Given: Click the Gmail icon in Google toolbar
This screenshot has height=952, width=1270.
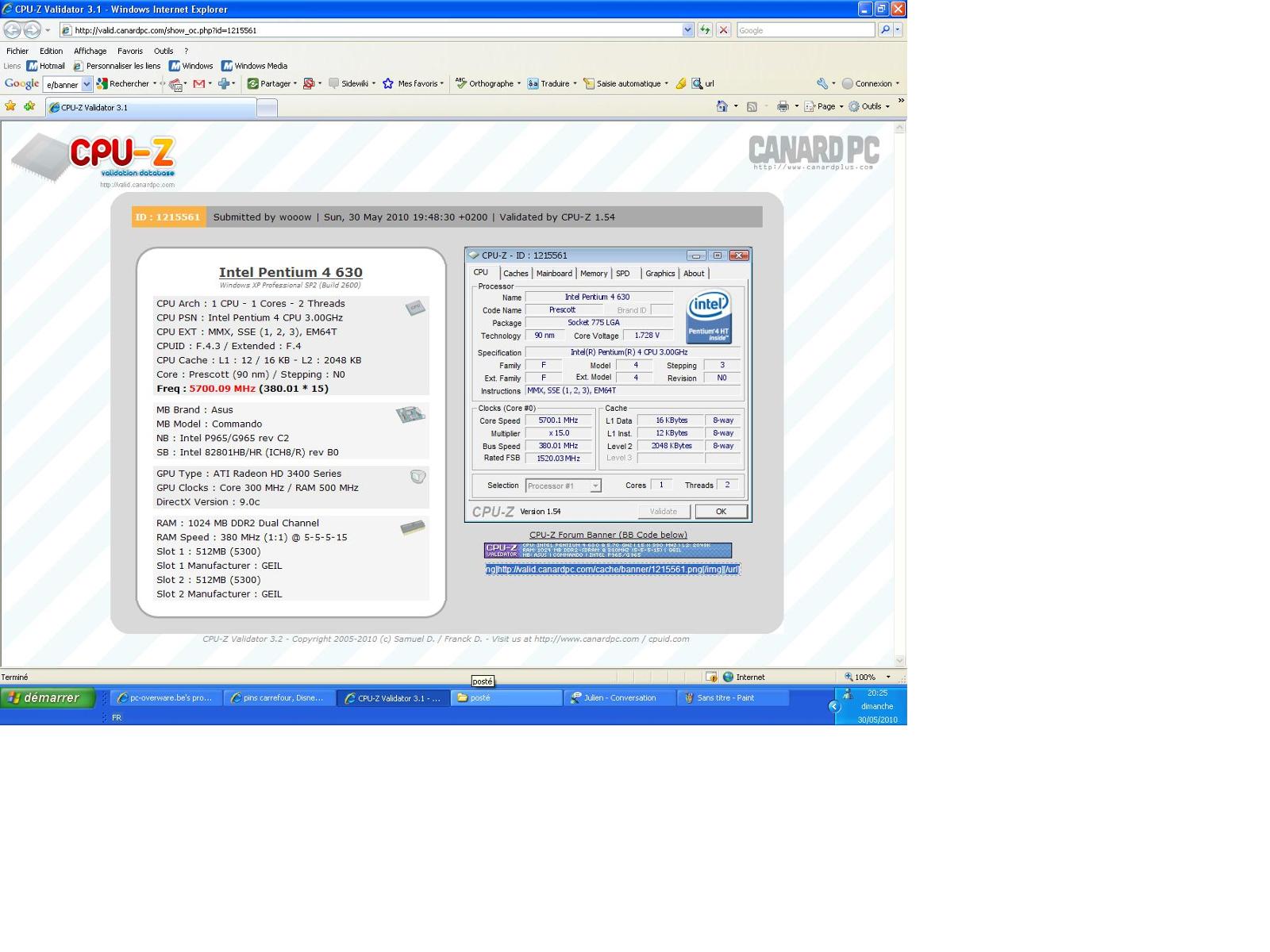Looking at the screenshot, I should pyautogui.click(x=198, y=83).
